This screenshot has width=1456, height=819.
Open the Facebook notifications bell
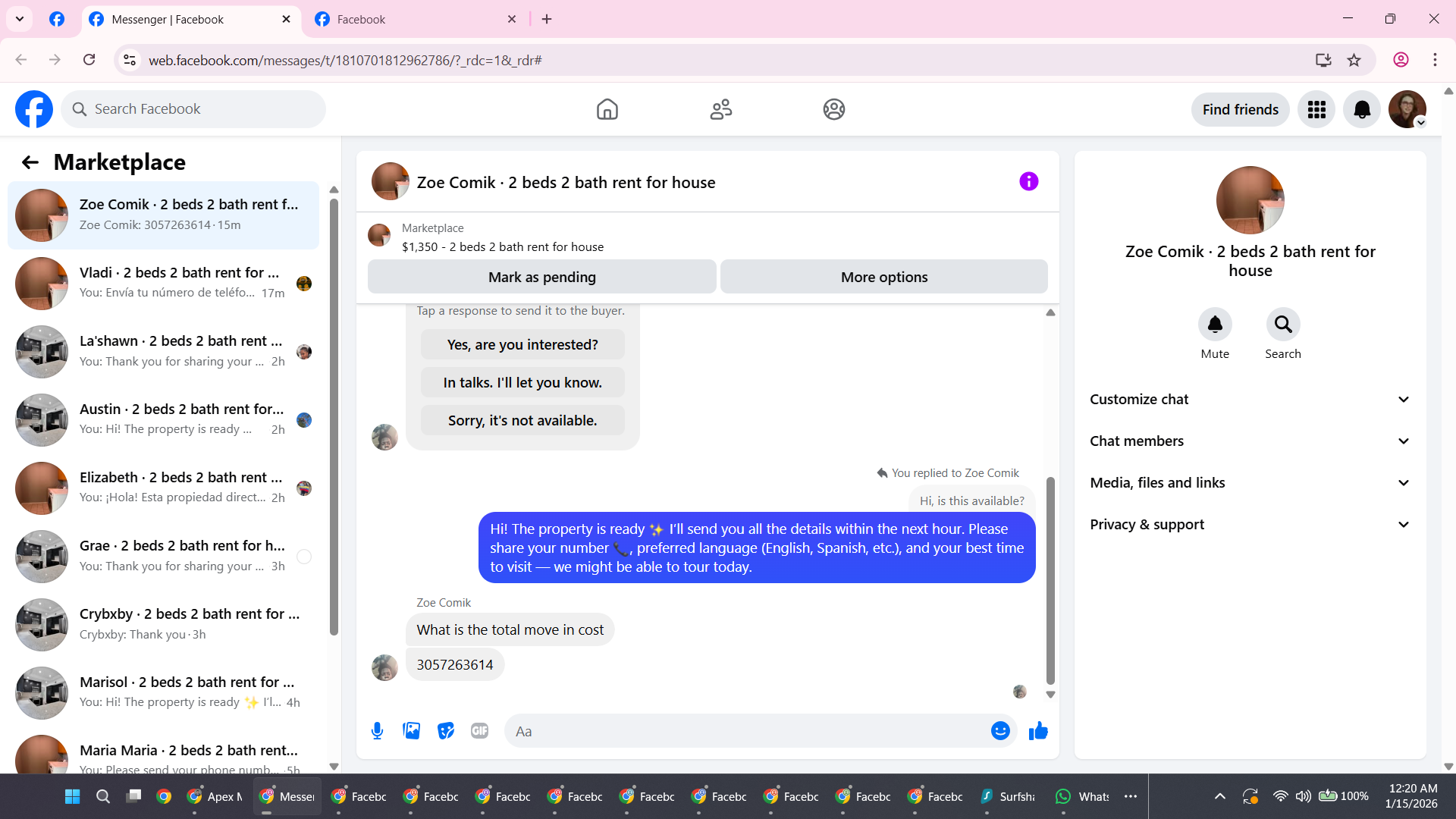(1361, 110)
